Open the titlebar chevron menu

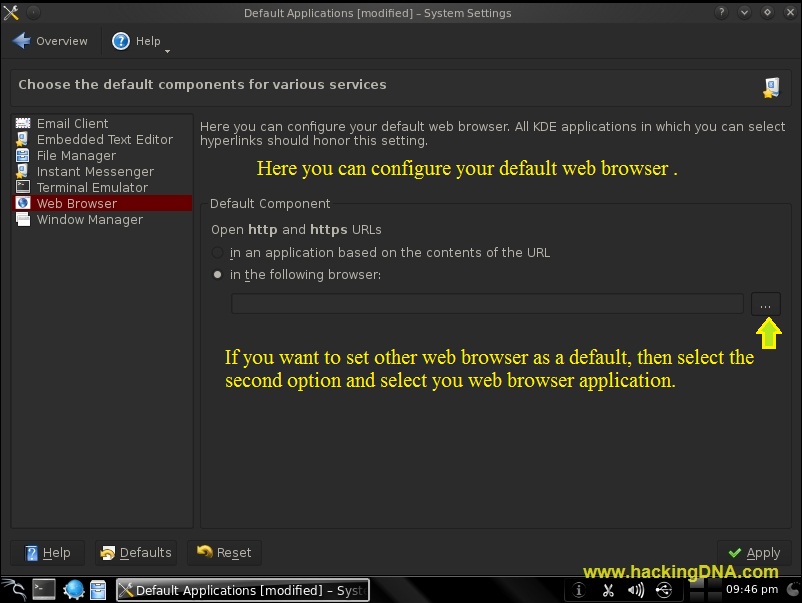point(744,12)
